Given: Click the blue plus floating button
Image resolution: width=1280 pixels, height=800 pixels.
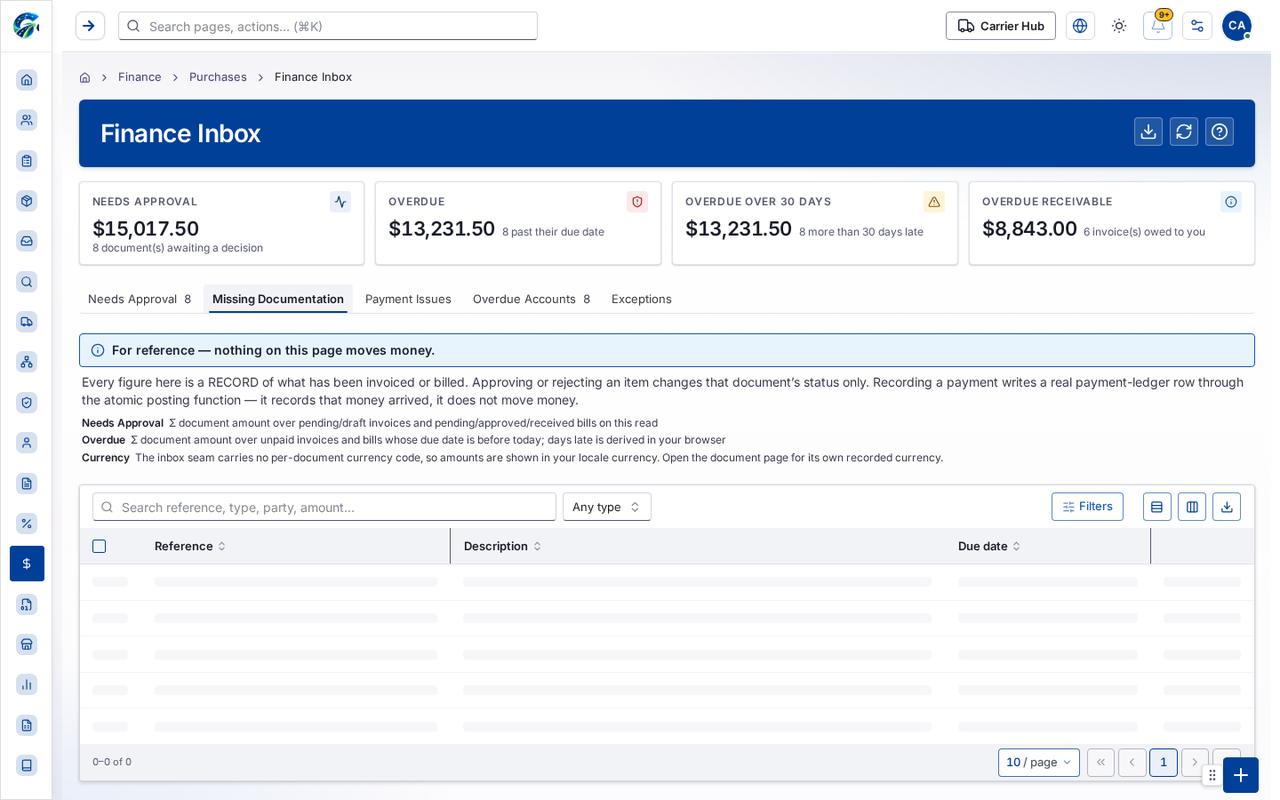Looking at the screenshot, I should click(1241, 775).
